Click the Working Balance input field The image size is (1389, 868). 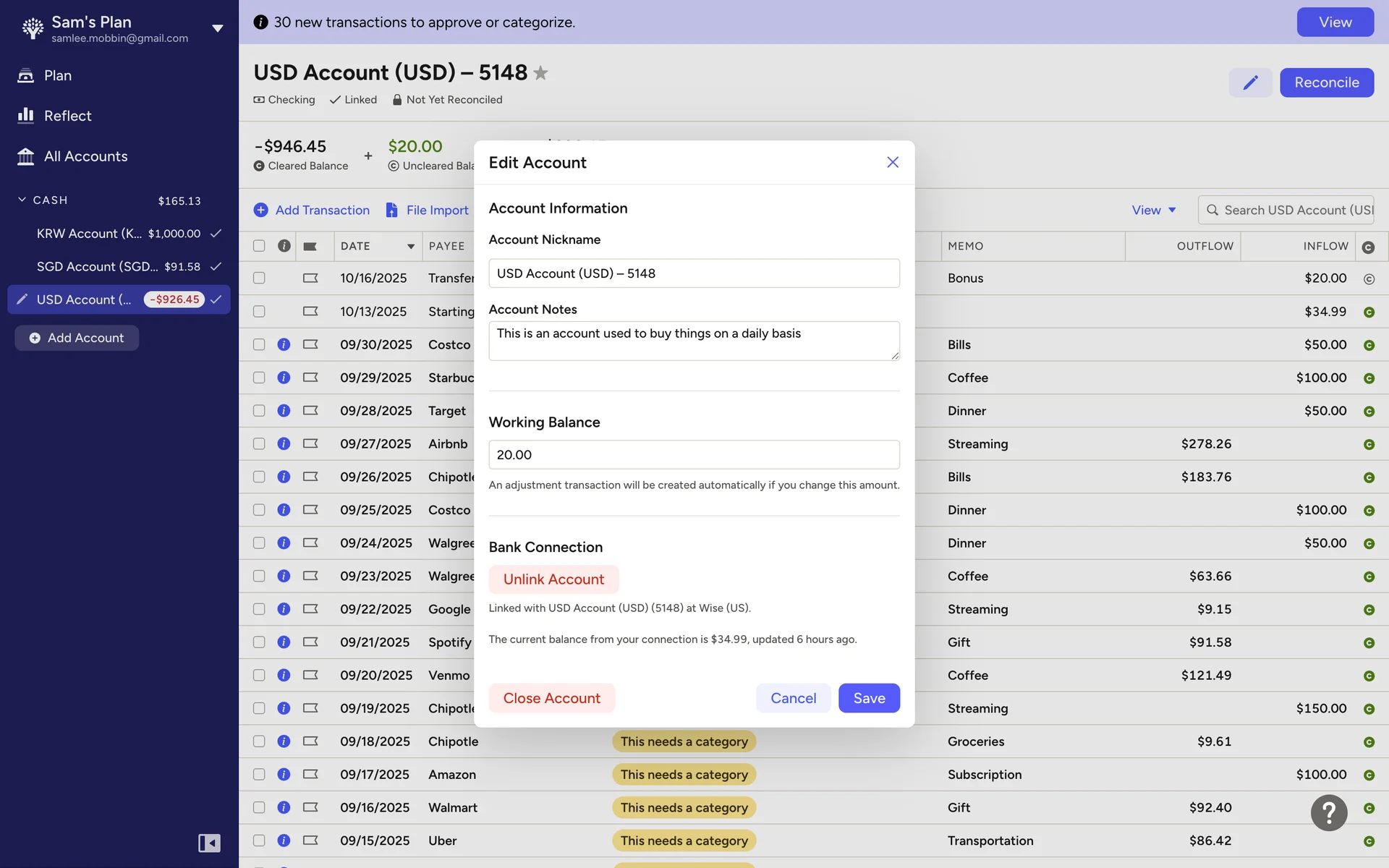click(x=694, y=454)
